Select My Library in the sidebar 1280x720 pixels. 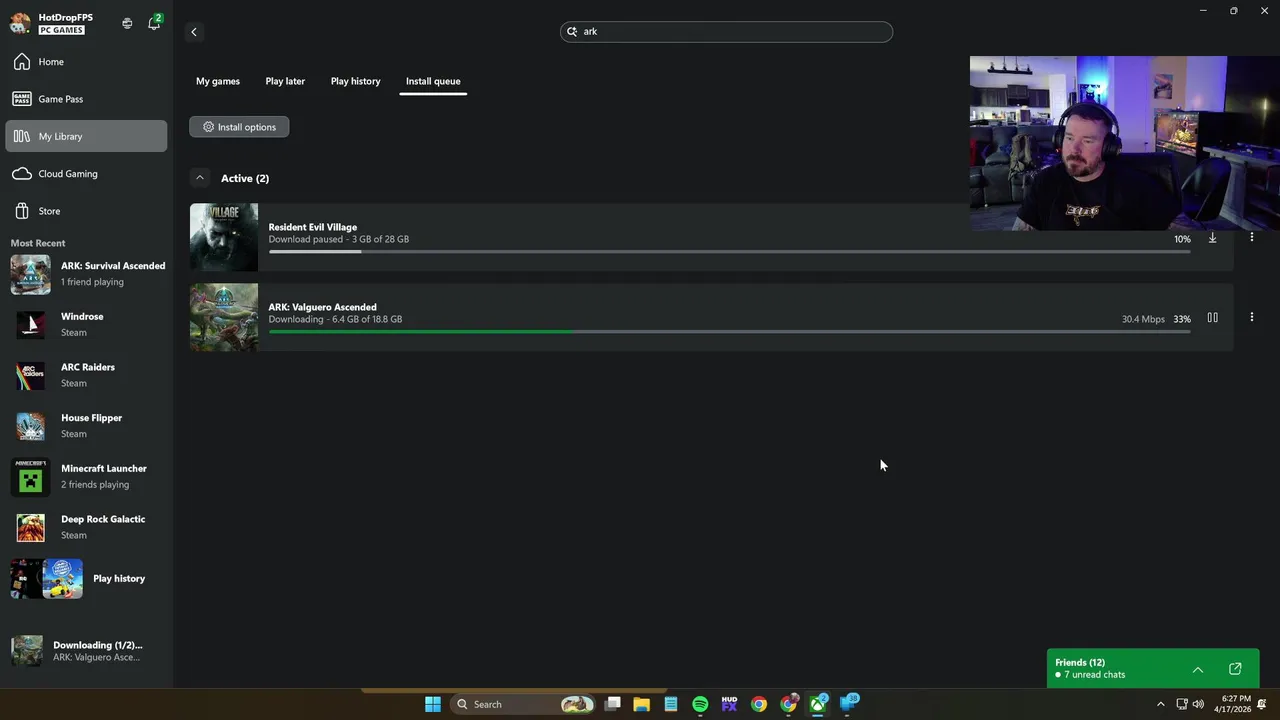coord(86,136)
